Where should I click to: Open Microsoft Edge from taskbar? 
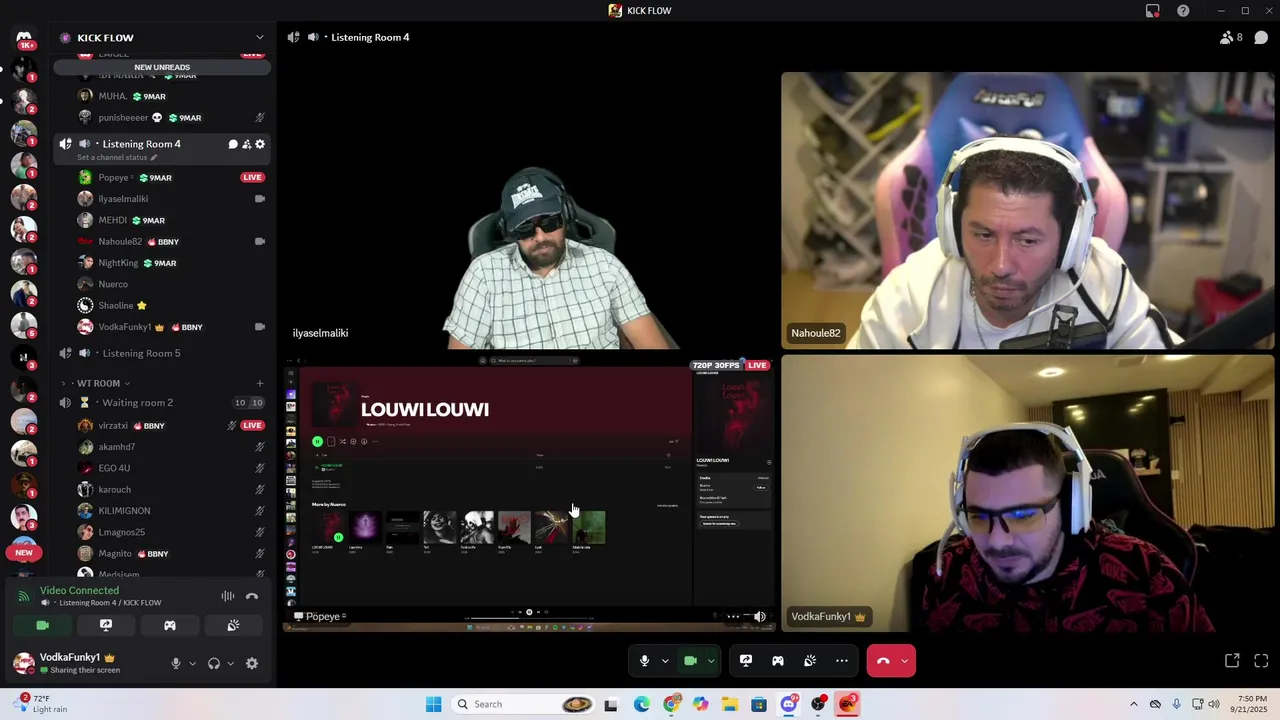(641, 704)
